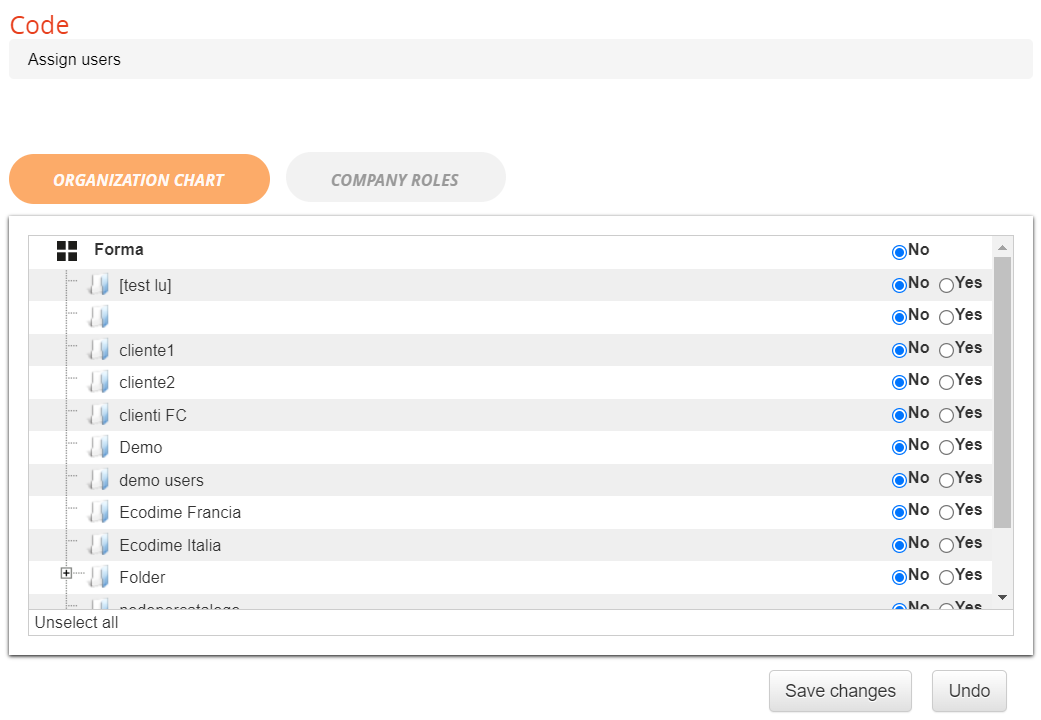The width and height of the screenshot is (1041, 720).
Task: Select Yes for the cliente1 row
Action: pyautogui.click(x=946, y=350)
